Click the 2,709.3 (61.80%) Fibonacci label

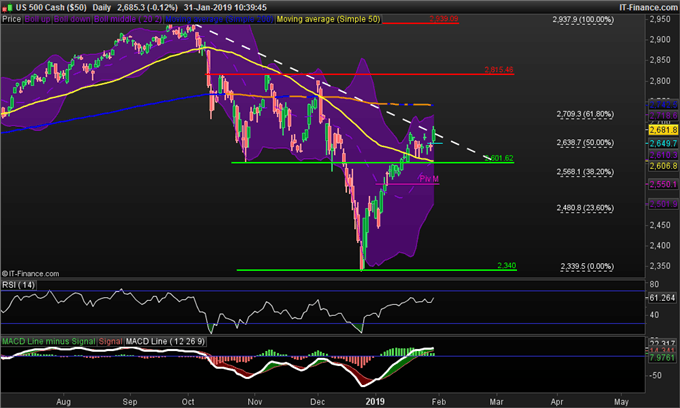tap(585, 114)
